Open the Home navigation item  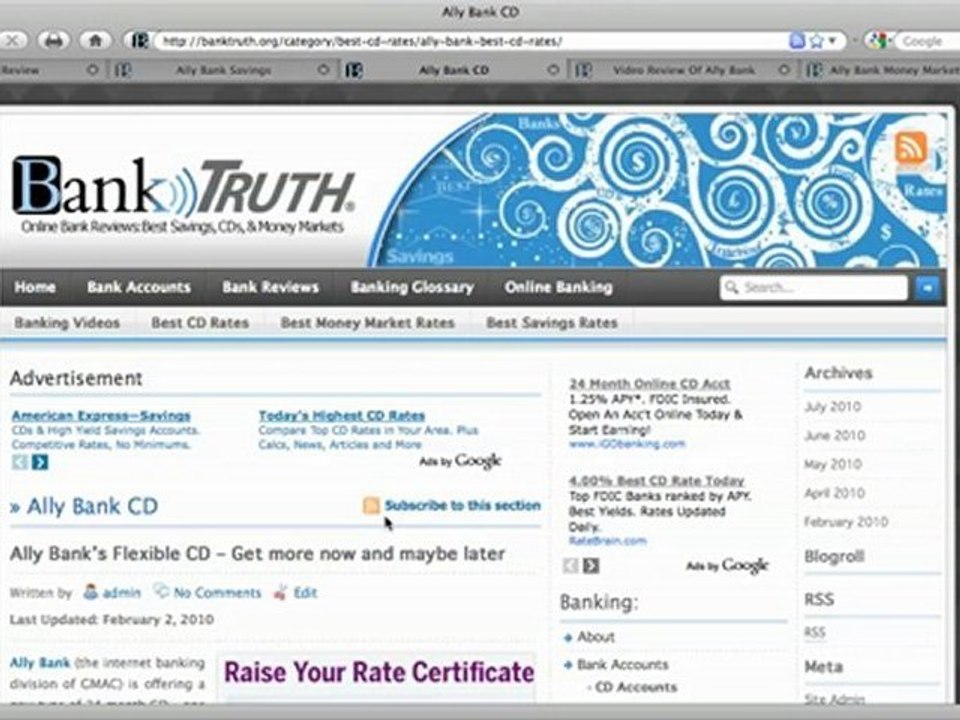click(35, 287)
